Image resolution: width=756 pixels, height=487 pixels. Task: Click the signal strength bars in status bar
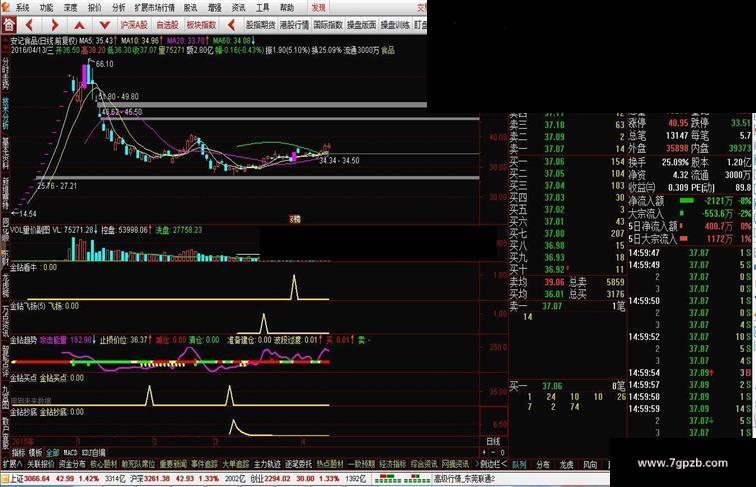point(403,479)
